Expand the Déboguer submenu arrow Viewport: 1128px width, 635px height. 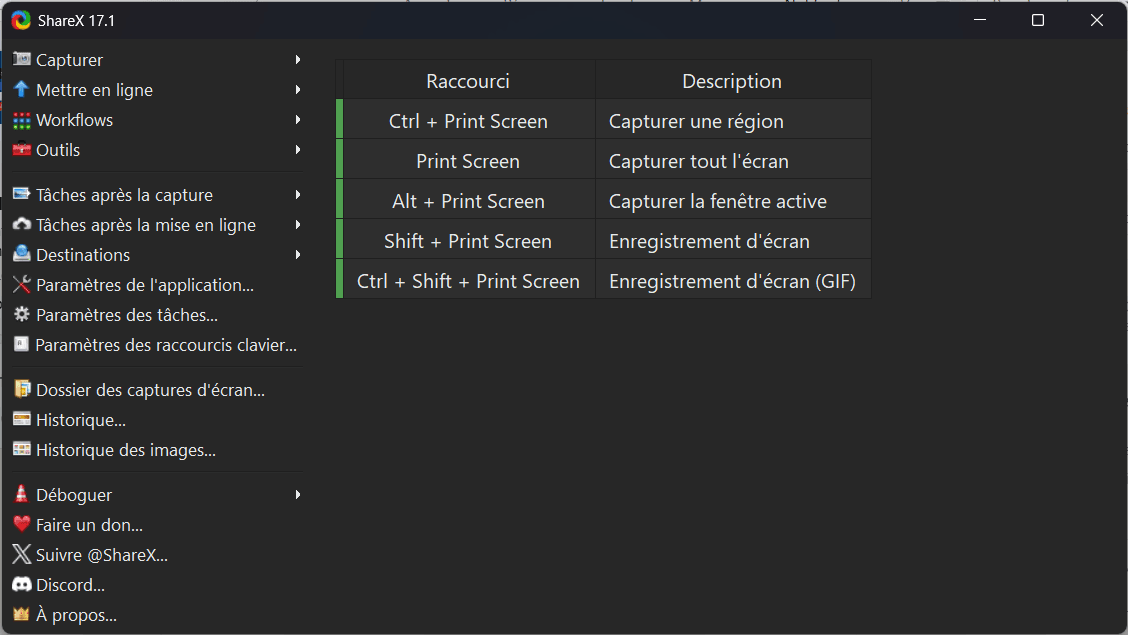(298, 495)
